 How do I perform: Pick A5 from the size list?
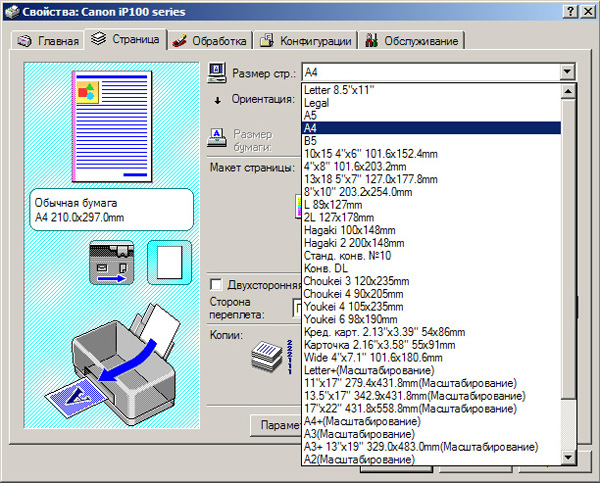click(x=431, y=115)
